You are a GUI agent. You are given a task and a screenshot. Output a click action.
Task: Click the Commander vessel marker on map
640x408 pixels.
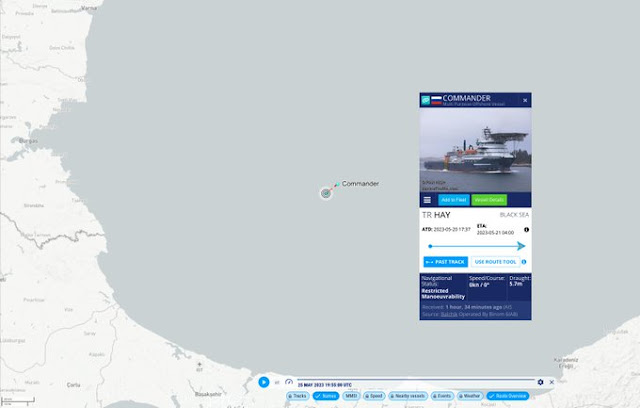coord(326,193)
